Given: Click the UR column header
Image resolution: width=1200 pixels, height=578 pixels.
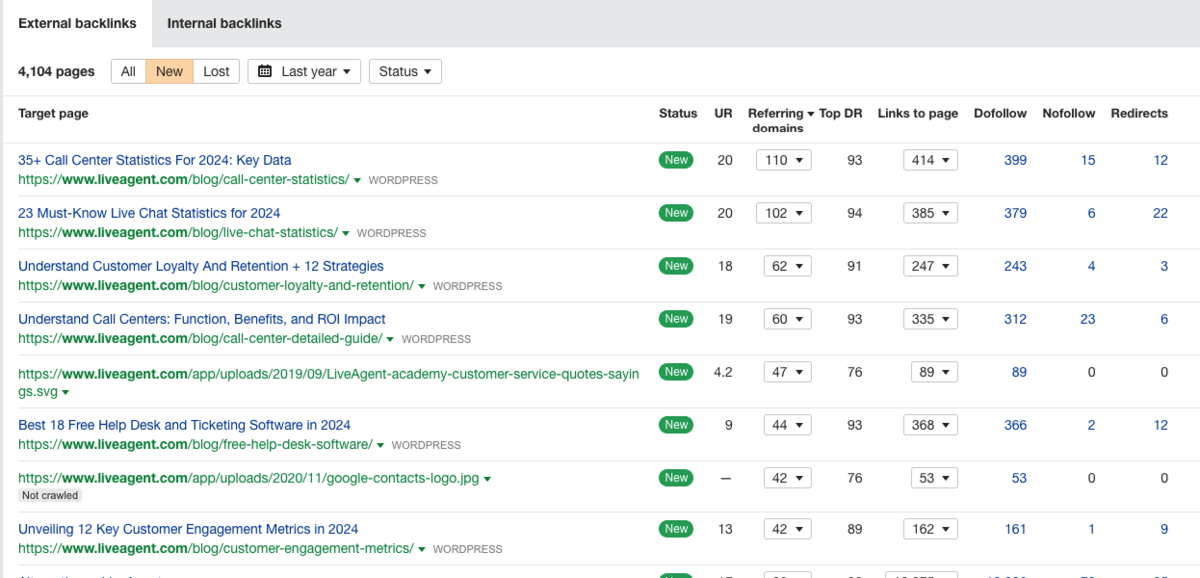Looking at the screenshot, I should pos(723,114).
